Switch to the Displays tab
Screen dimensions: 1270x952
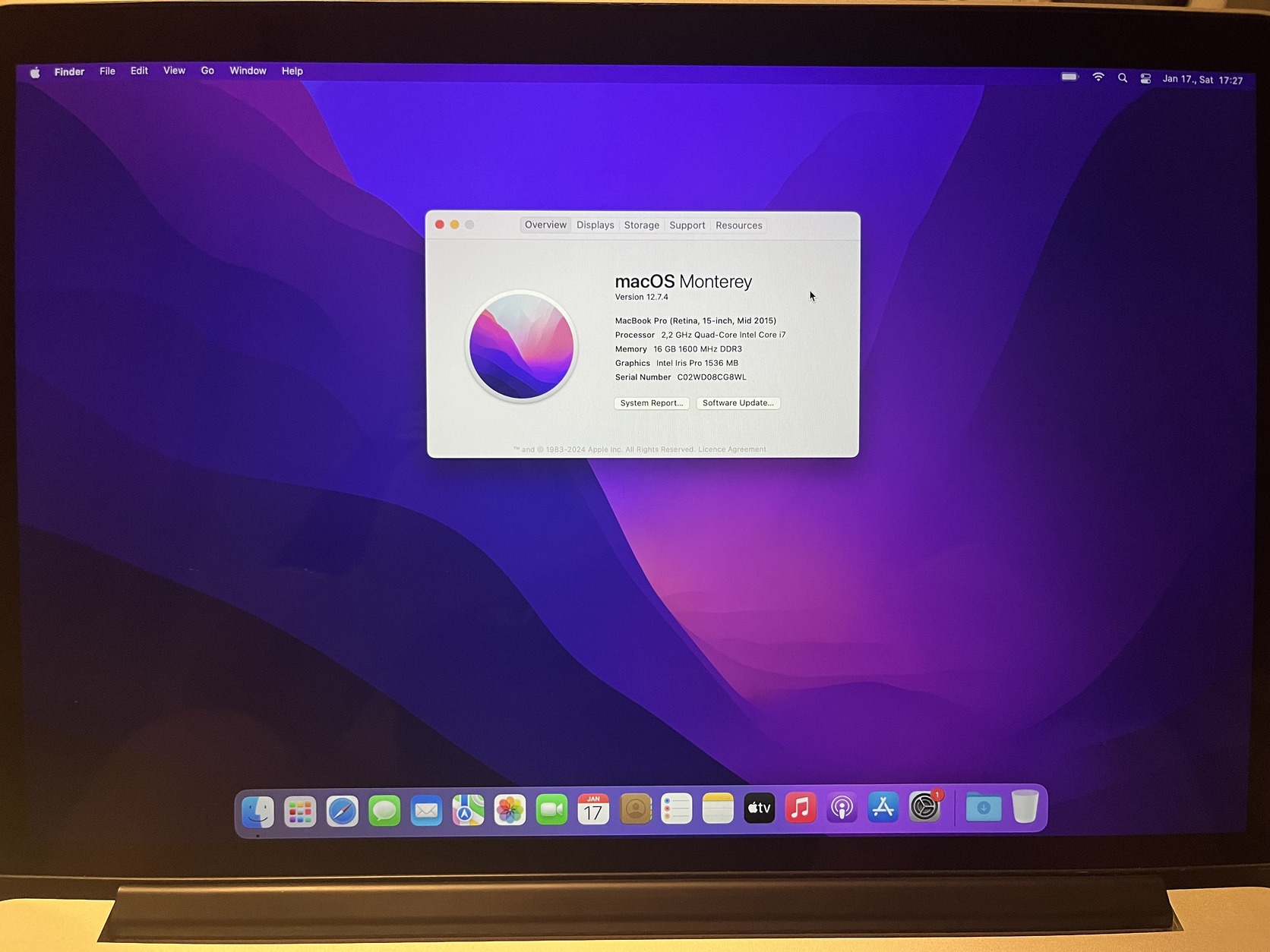click(596, 225)
